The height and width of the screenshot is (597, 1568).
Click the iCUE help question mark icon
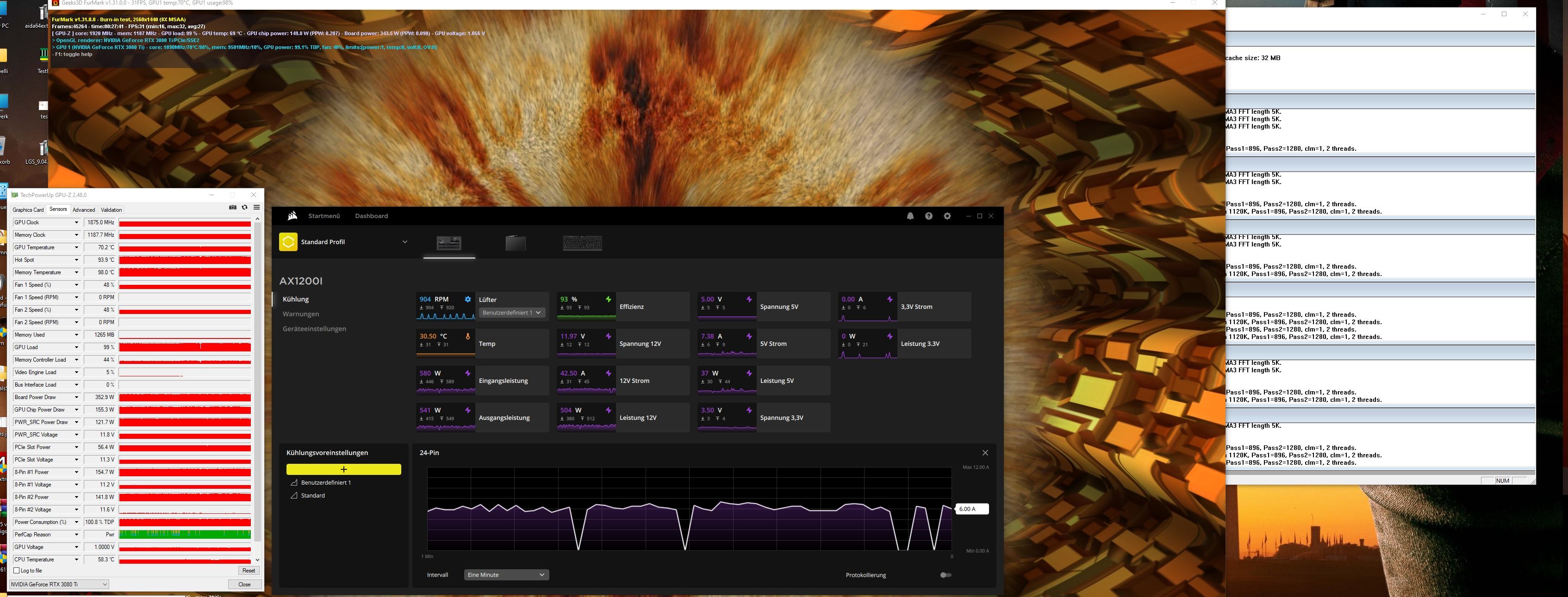[928, 216]
